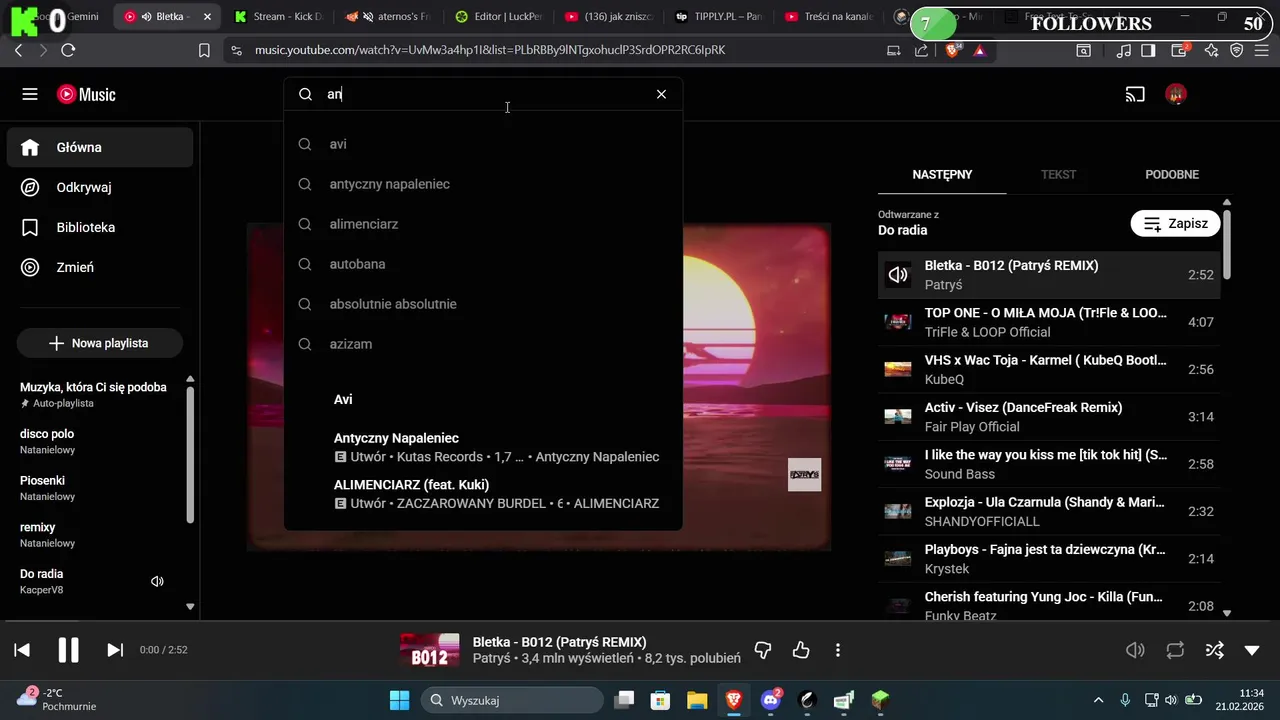Reload the page in the browser
Viewport: 1280px width, 720px height.
coord(68,50)
